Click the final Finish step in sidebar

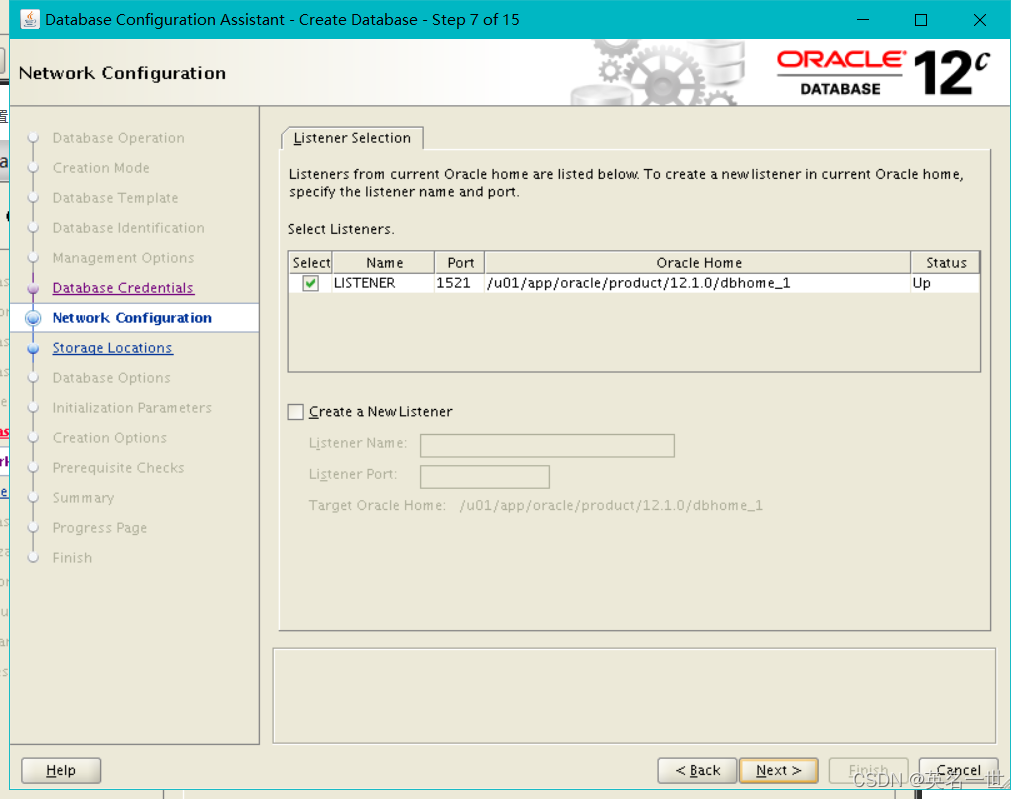coord(72,557)
